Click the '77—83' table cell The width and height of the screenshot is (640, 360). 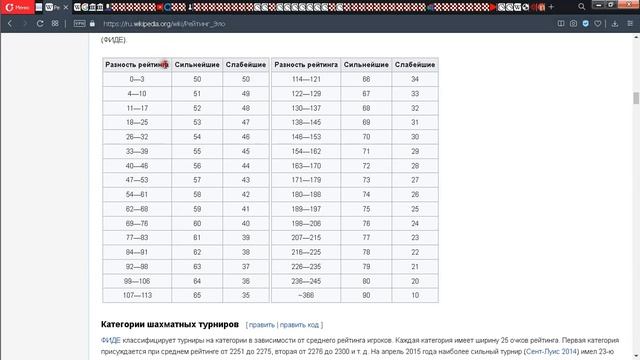[x=137, y=238]
